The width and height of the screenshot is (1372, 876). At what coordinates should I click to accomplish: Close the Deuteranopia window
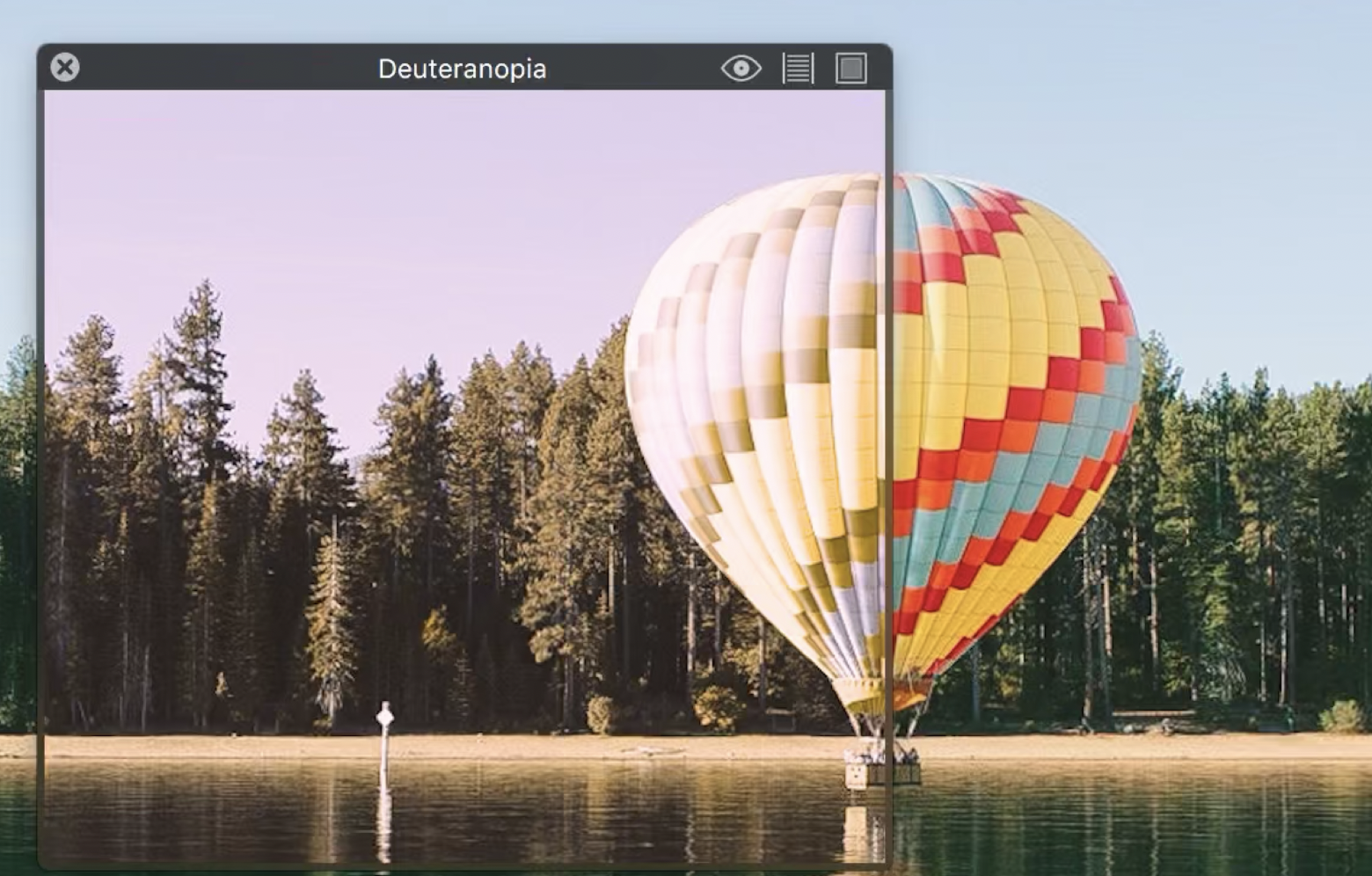pyautogui.click(x=65, y=68)
